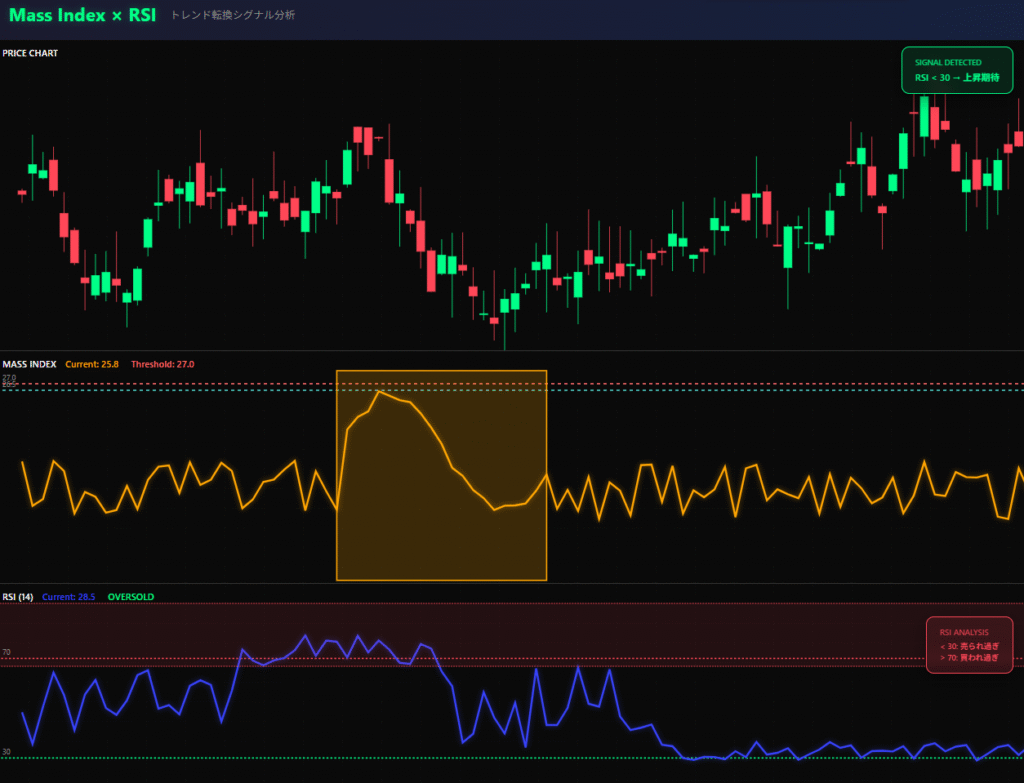Screen dimensions: 1024x783
Task: Click the "RSI < 30 → 上昇期待" signal message
Action: click(x=957, y=78)
